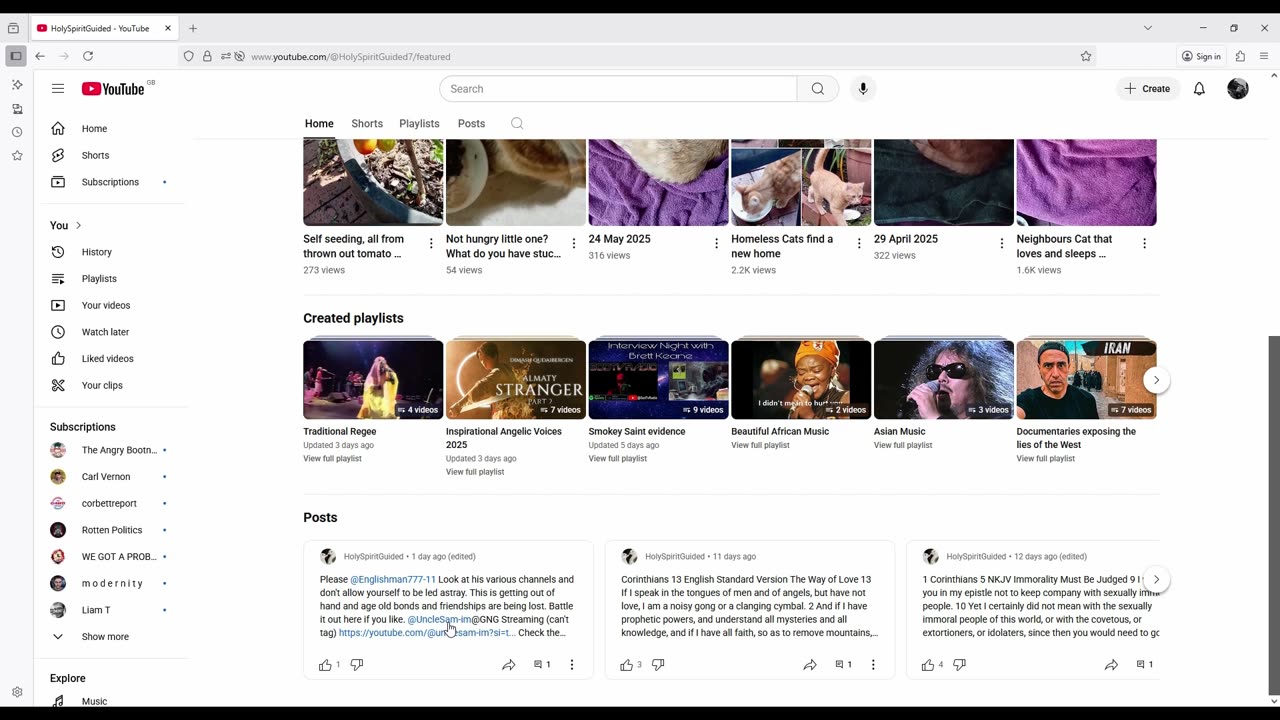Open Liked videos in the sidebar

coord(107,359)
